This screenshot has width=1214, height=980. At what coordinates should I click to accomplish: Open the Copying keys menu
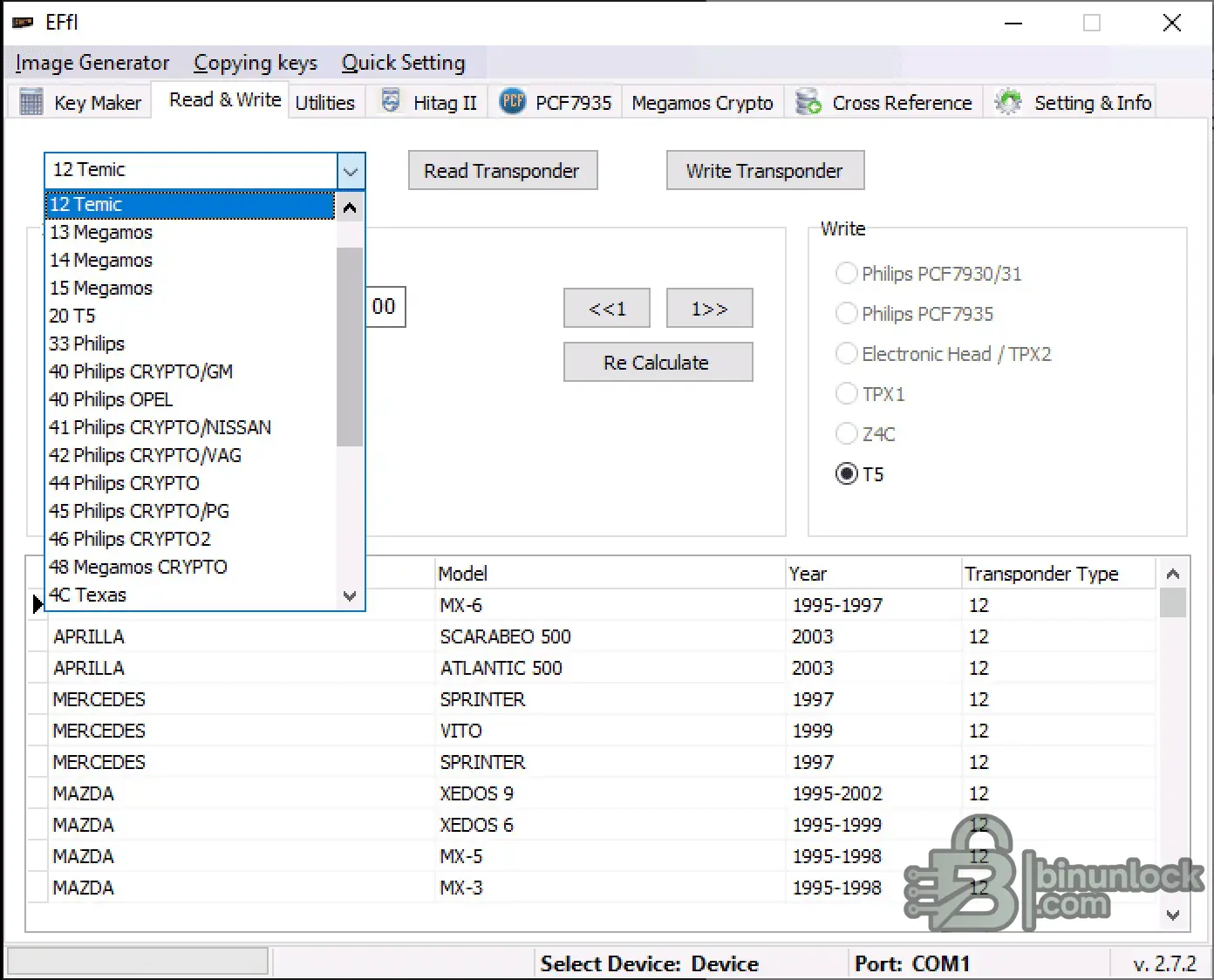[x=256, y=63]
